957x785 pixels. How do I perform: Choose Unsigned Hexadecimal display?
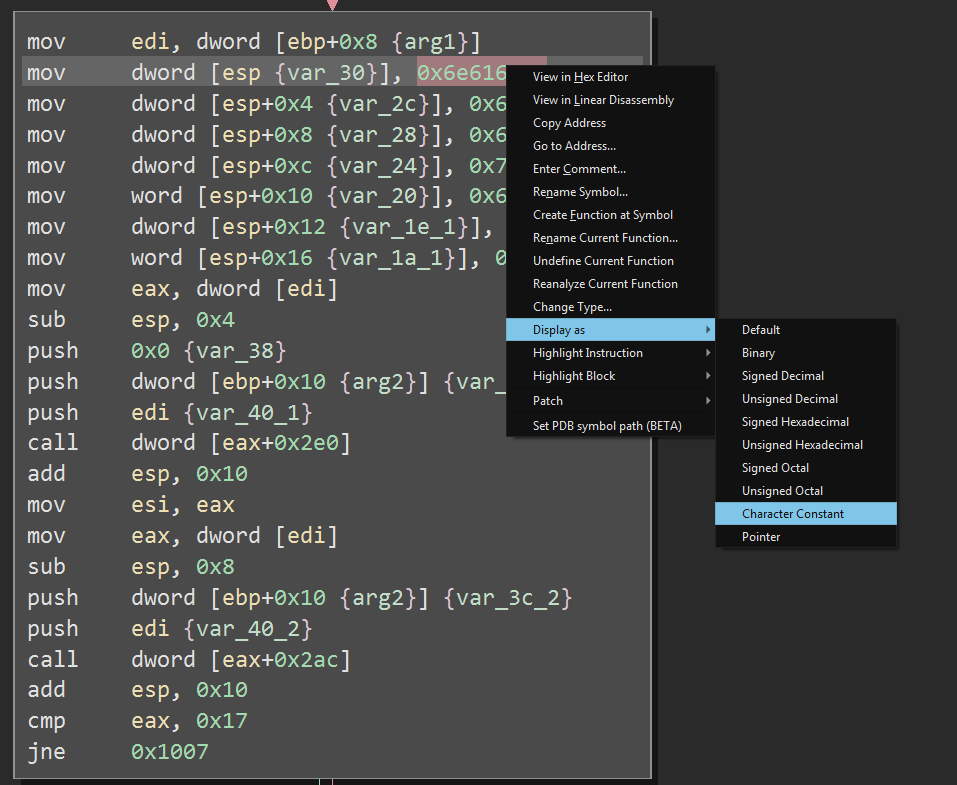tap(806, 445)
